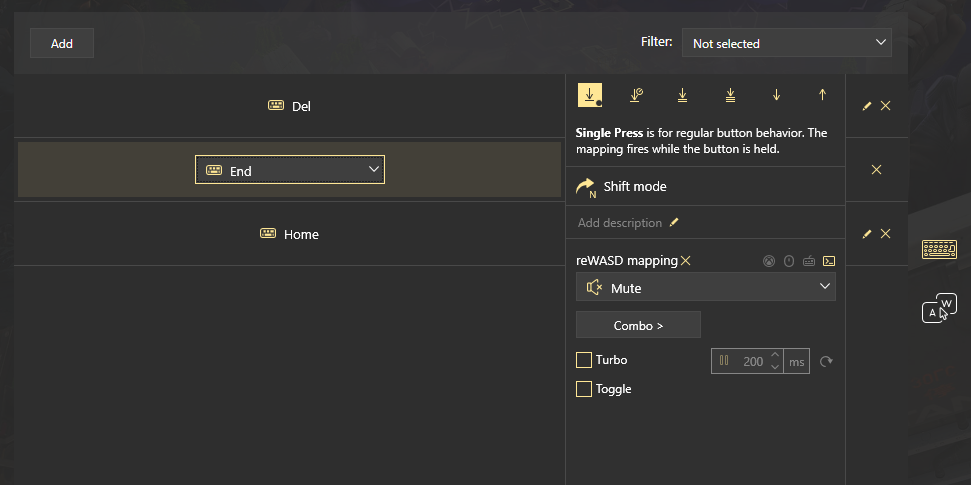
Task: Select the Triple Press activator icon
Action: point(730,95)
